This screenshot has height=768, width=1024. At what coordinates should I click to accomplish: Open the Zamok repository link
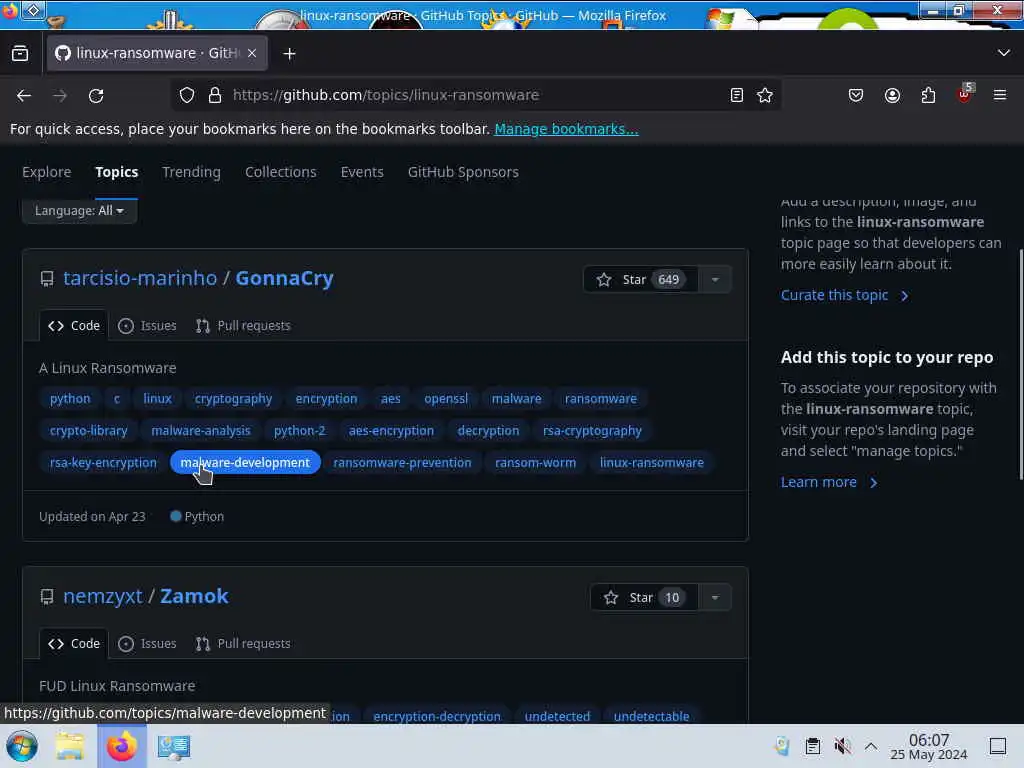point(194,596)
